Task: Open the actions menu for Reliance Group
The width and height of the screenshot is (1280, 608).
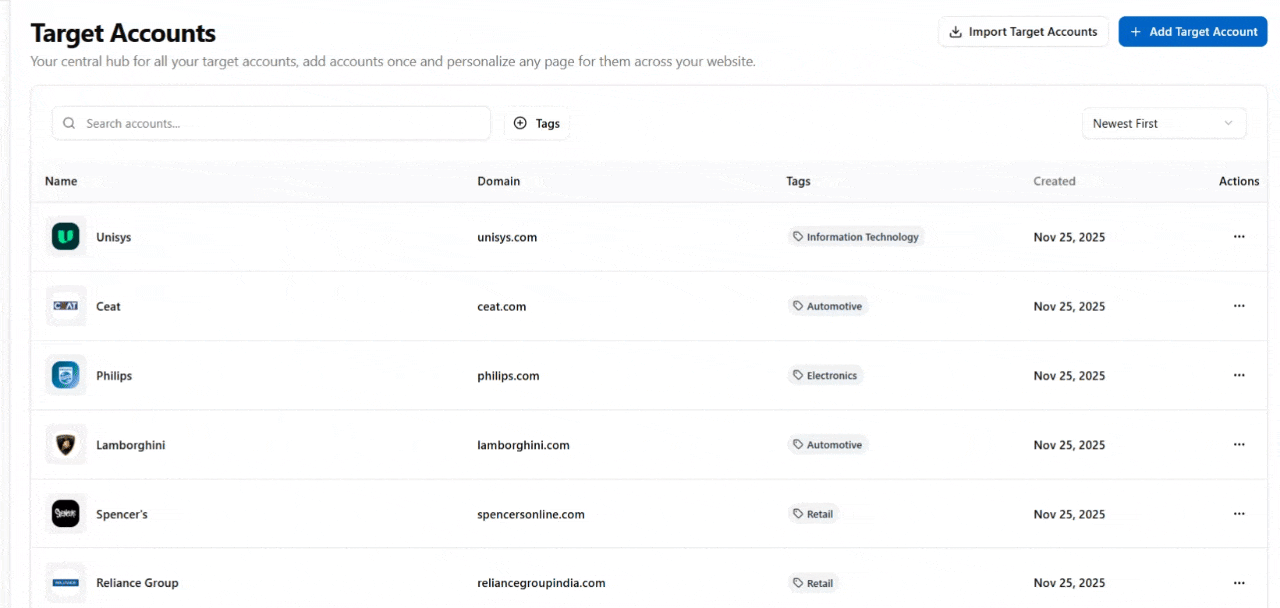Action: (x=1239, y=583)
